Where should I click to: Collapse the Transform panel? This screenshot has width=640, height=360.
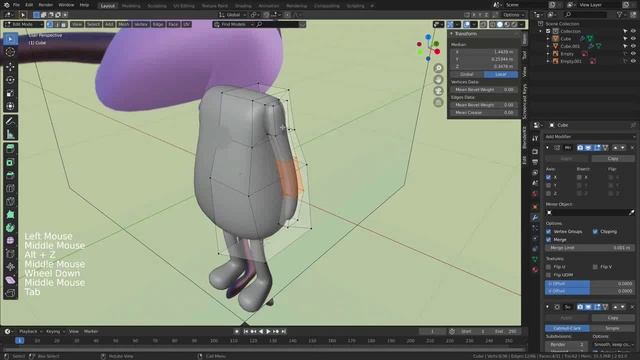451,34
